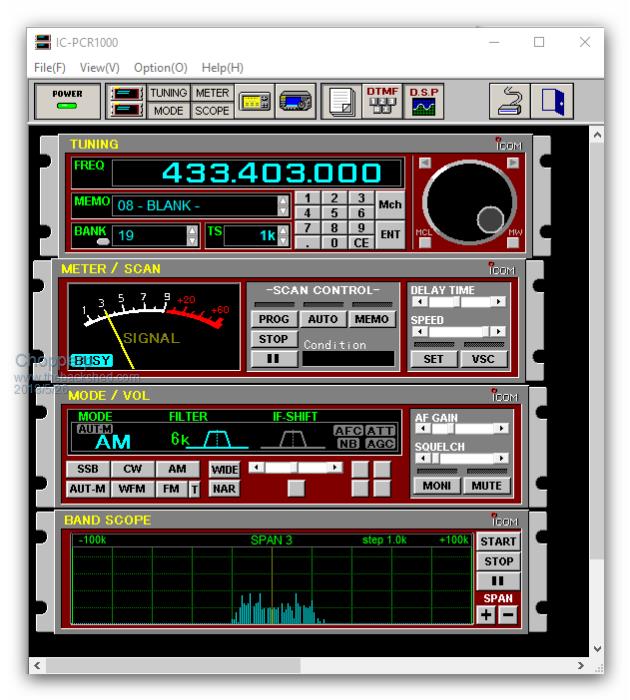Image resolution: width=630 pixels, height=700 pixels.
Task: Click the scan STOP button
Action: click(x=274, y=339)
